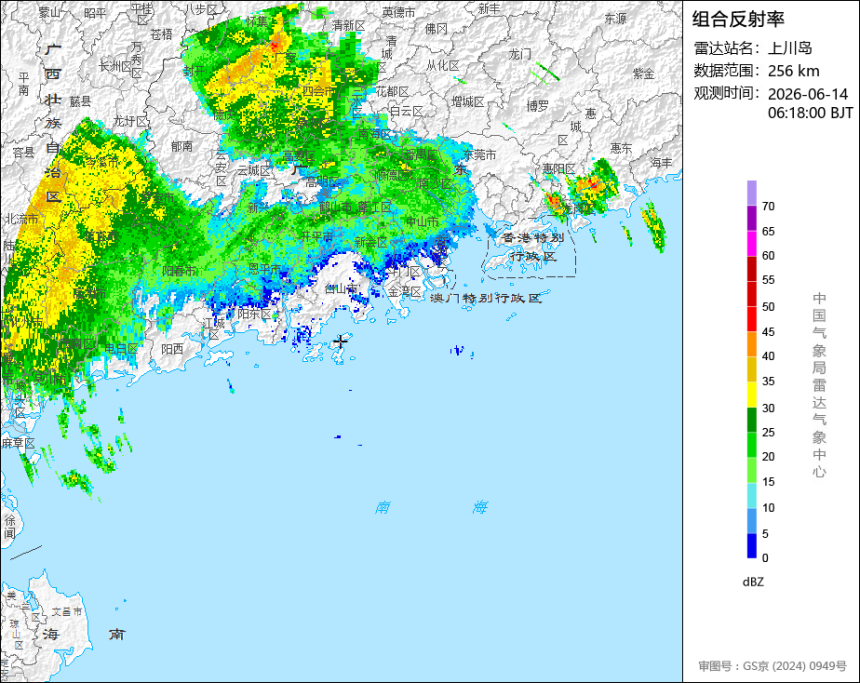
Task: Click the 惠东 county label
Action: coord(621,148)
